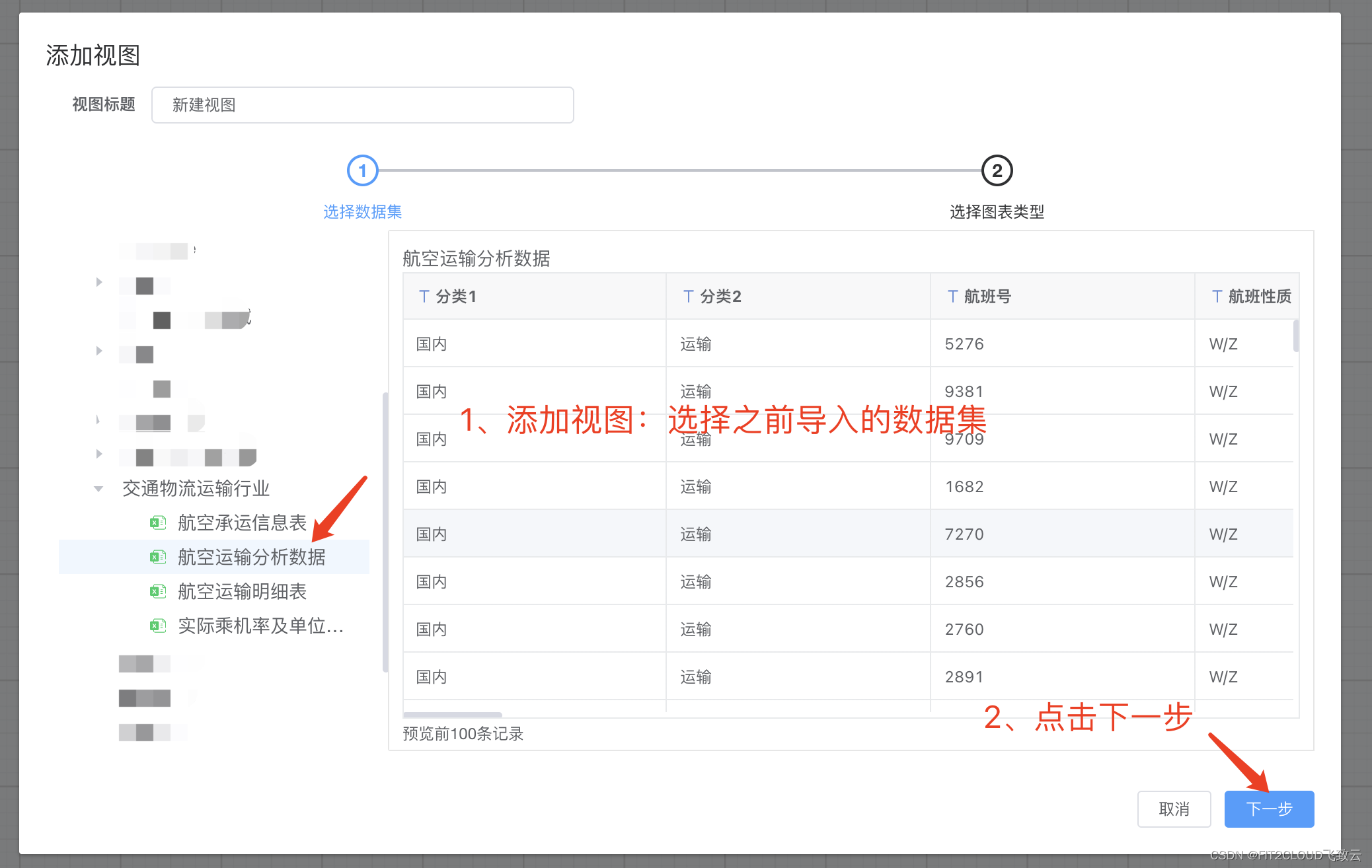Collapse the 交通物流运输行业 tree node
The image size is (1372, 868).
99,488
